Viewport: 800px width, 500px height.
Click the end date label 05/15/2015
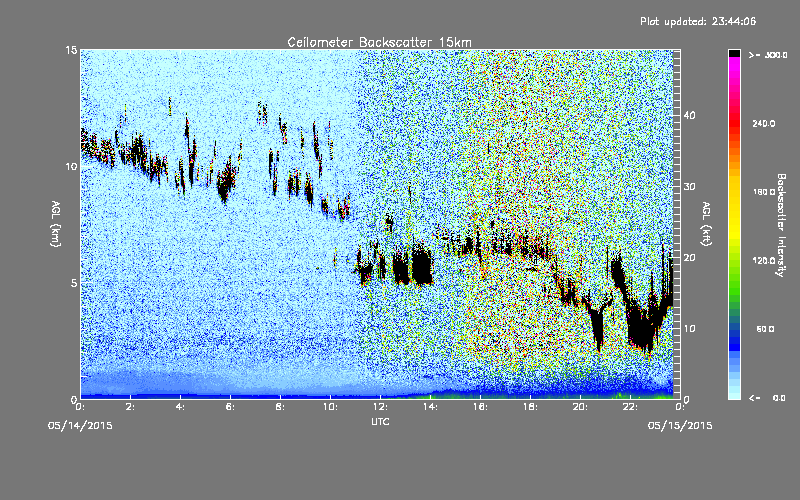pos(680,426)
